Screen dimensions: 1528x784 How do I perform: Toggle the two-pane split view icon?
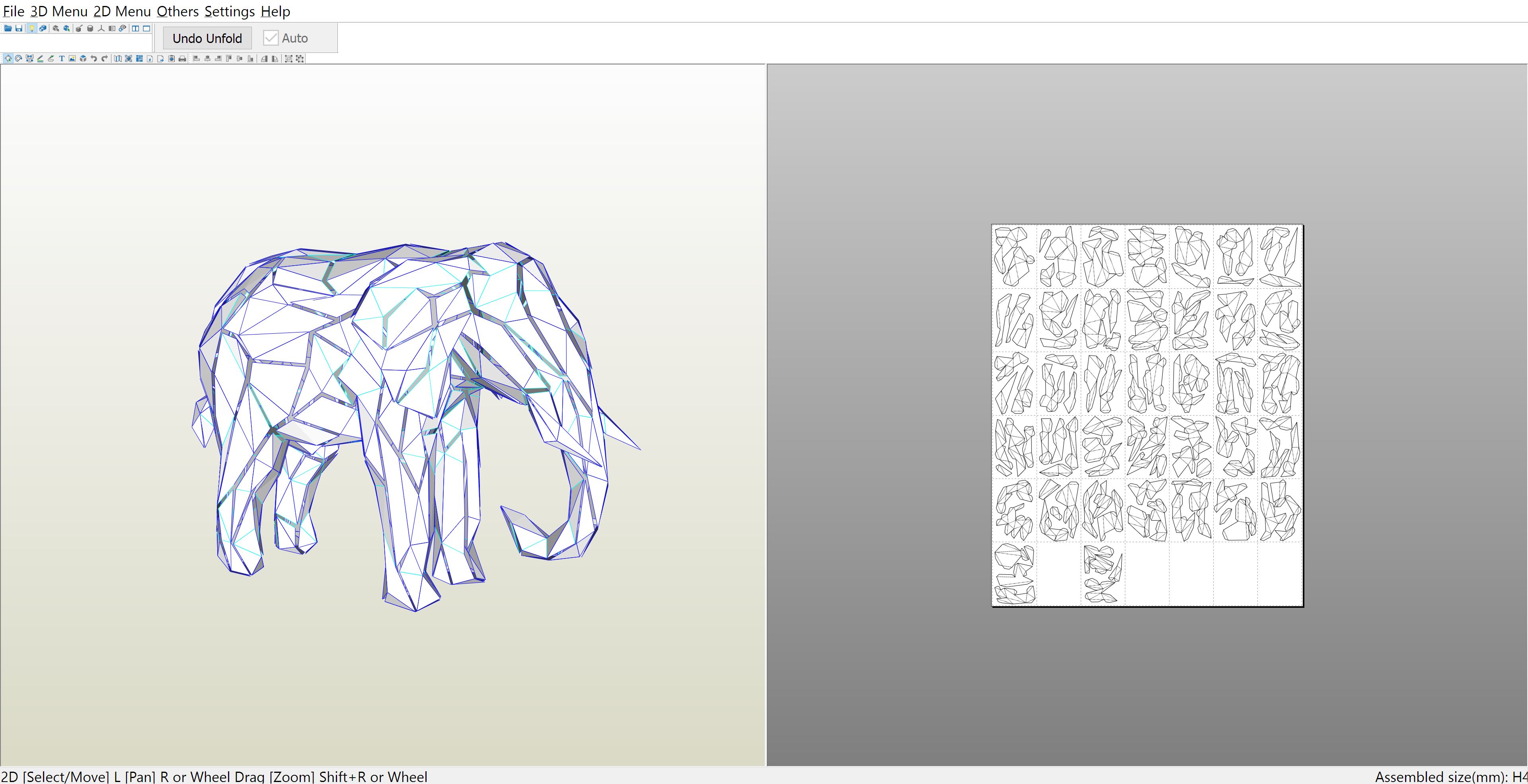(x=135, y=29)
